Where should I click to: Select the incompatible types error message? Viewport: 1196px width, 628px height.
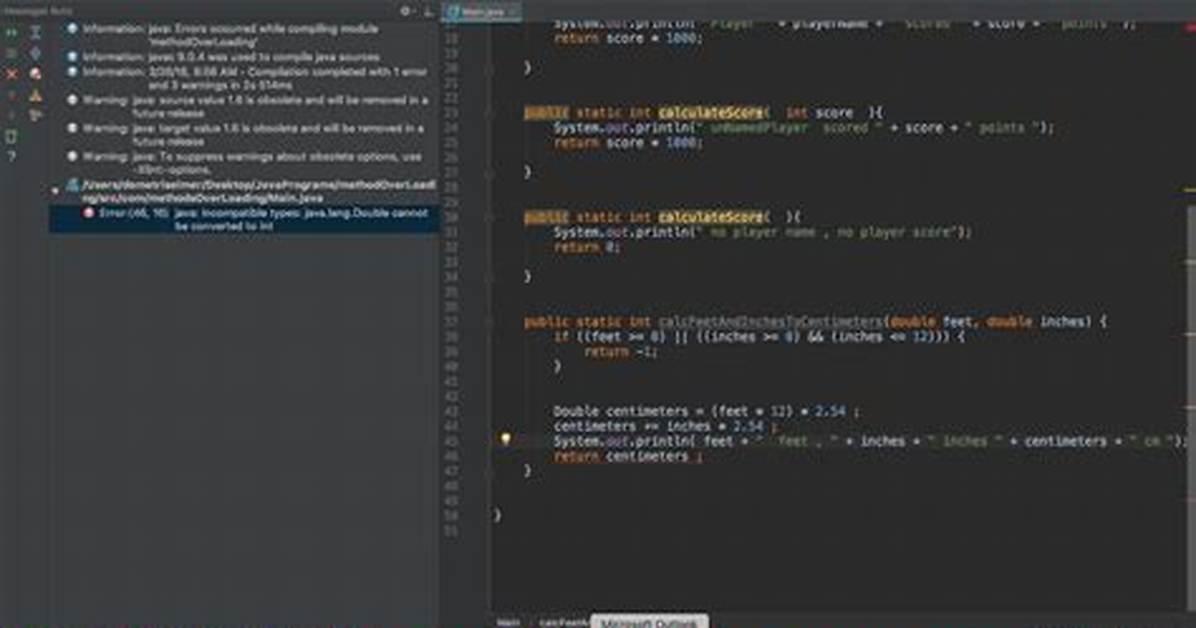point(244,219)
